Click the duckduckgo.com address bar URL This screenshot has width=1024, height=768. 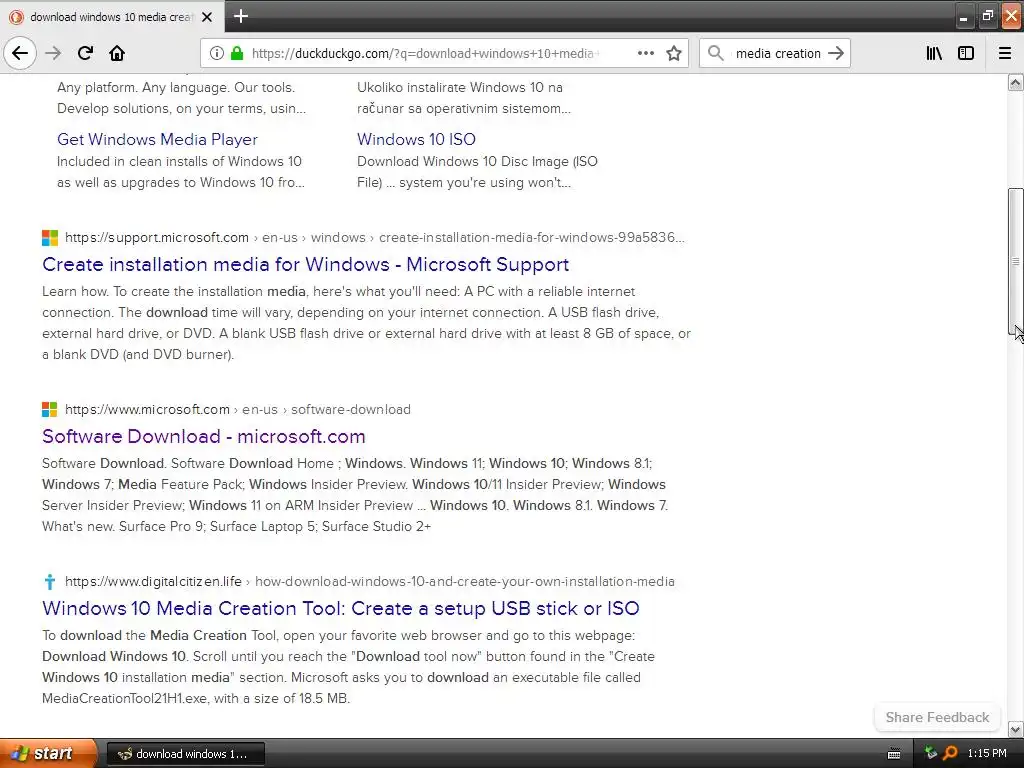pos(425,54)
